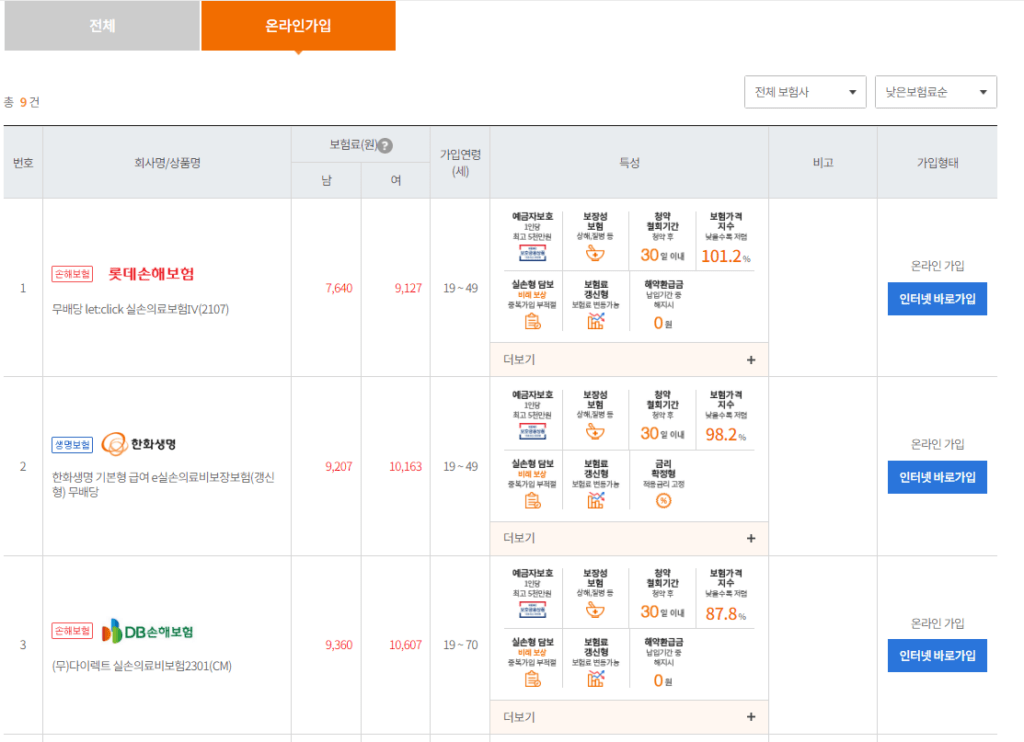Click product name 무배당 let:click 실손의료보험IV(2107)
1024x742 pixels.
pyautogui.click(x=140, y=309)
